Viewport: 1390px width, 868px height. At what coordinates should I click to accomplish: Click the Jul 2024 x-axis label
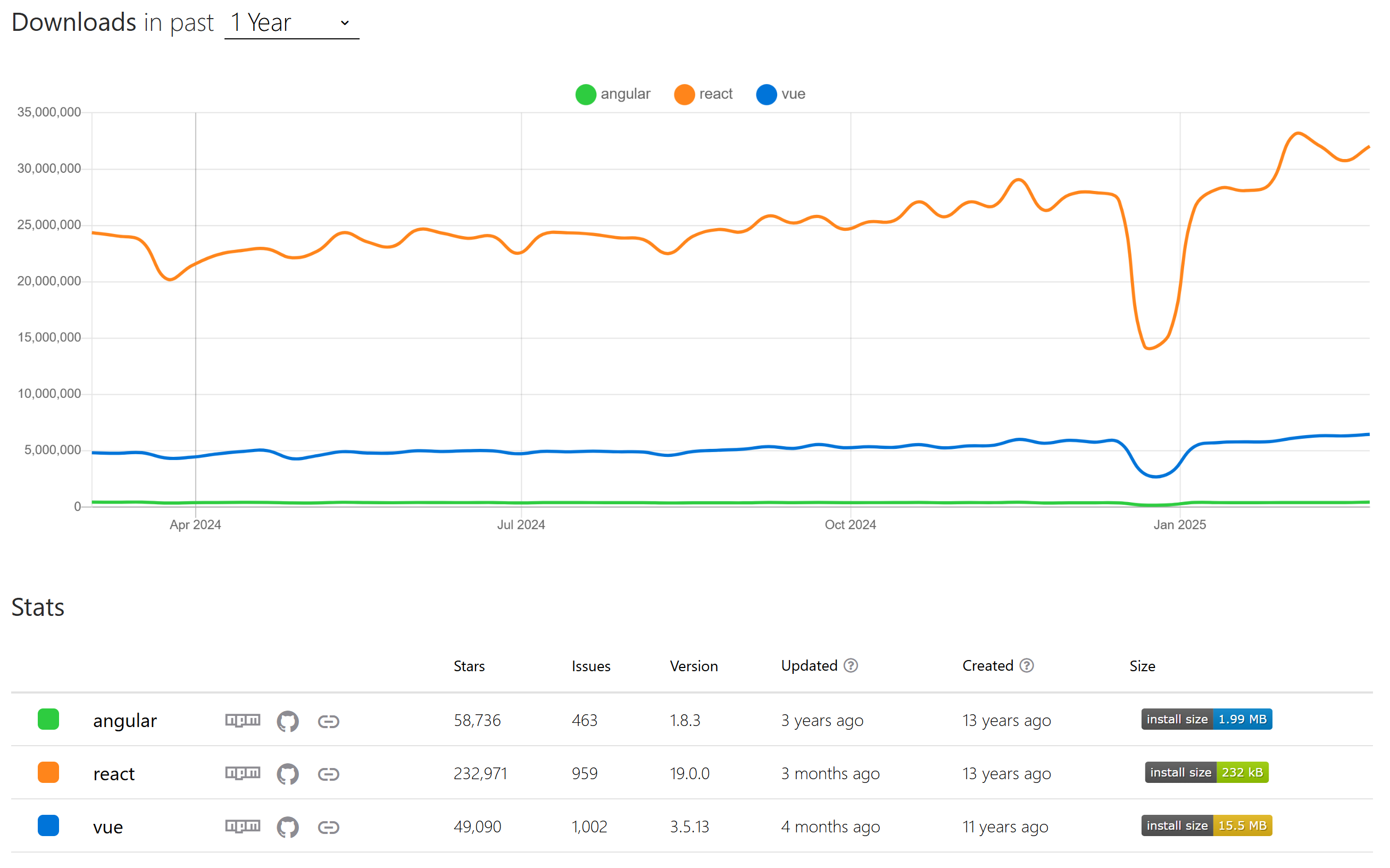click(521, 525)
